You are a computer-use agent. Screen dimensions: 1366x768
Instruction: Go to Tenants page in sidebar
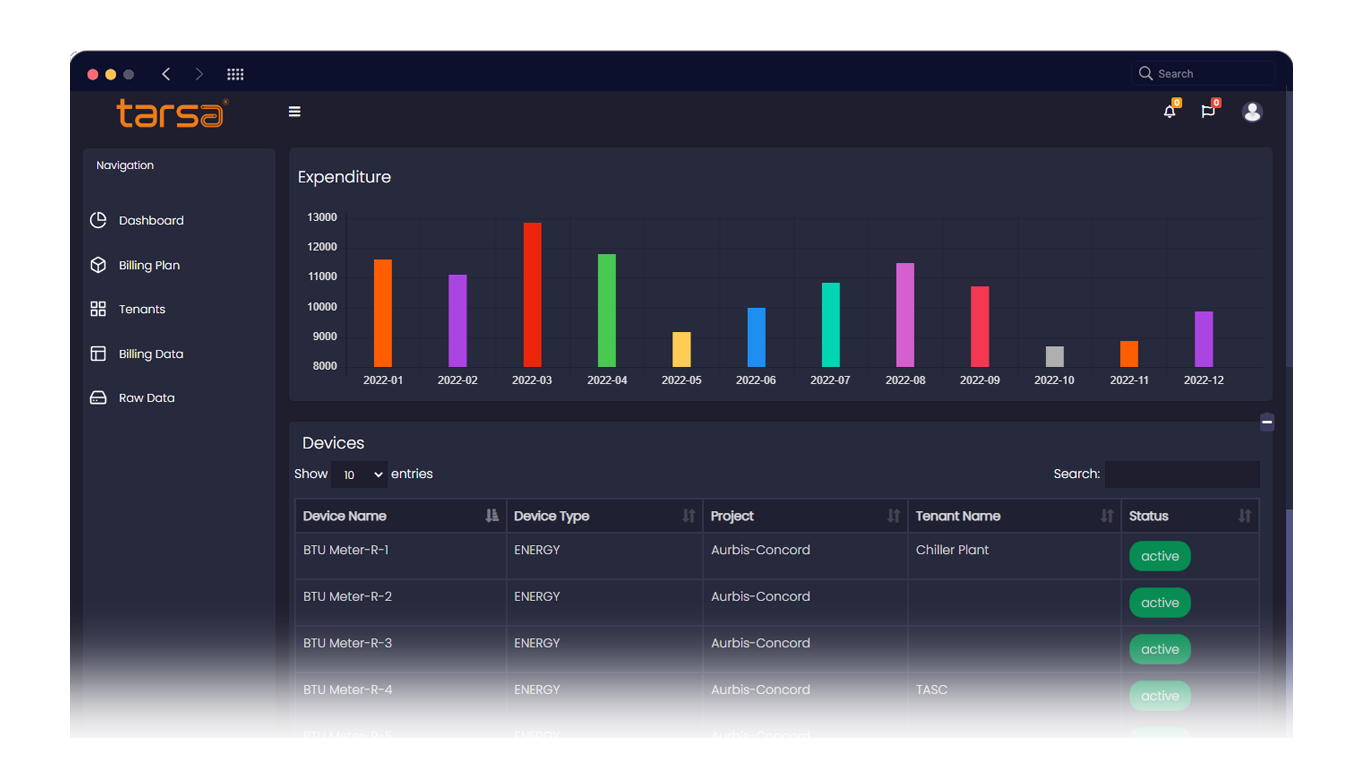tap(142, 309)
